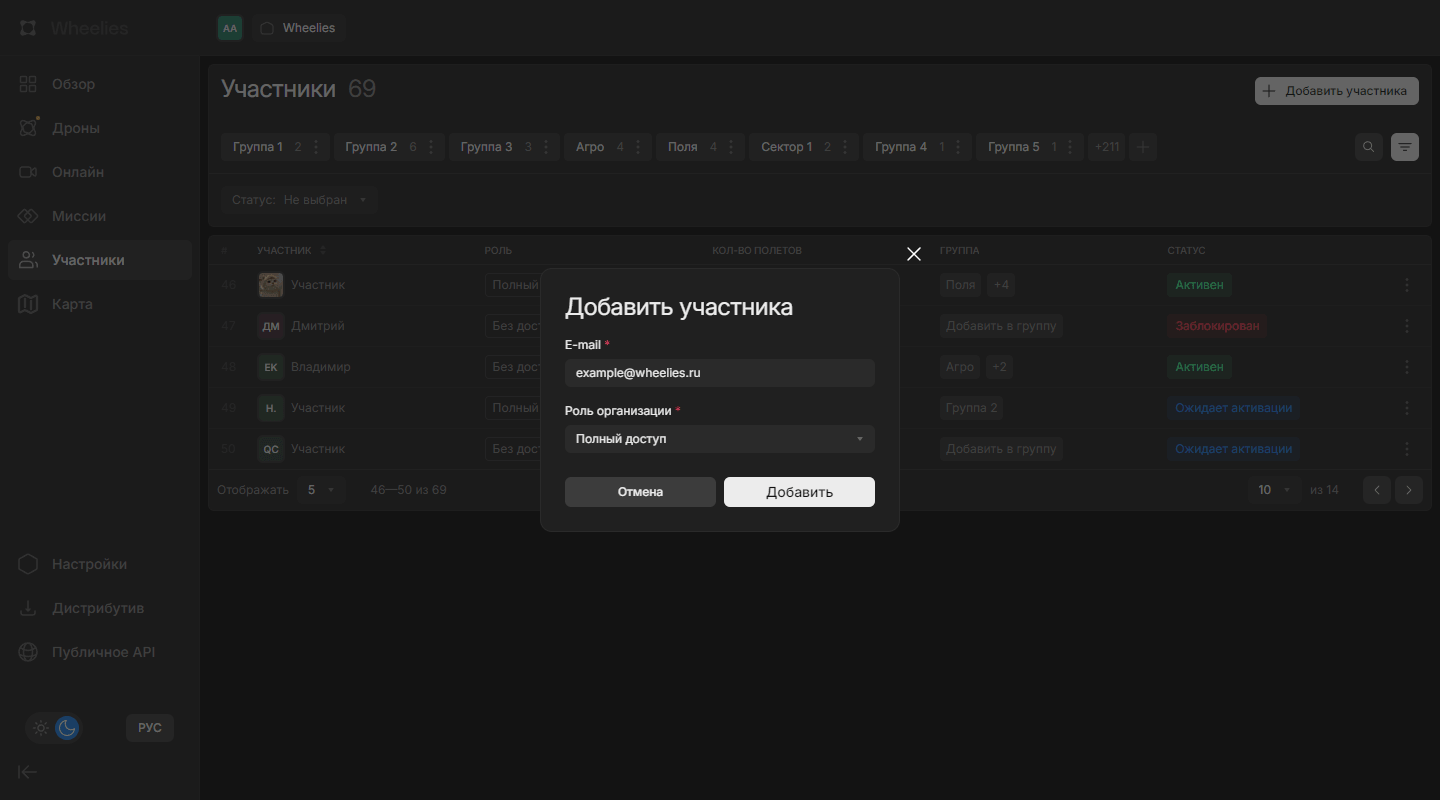Select the Агро group tab
The image size is (1440, 800).
pyautogui.click(x=590, y=147)
